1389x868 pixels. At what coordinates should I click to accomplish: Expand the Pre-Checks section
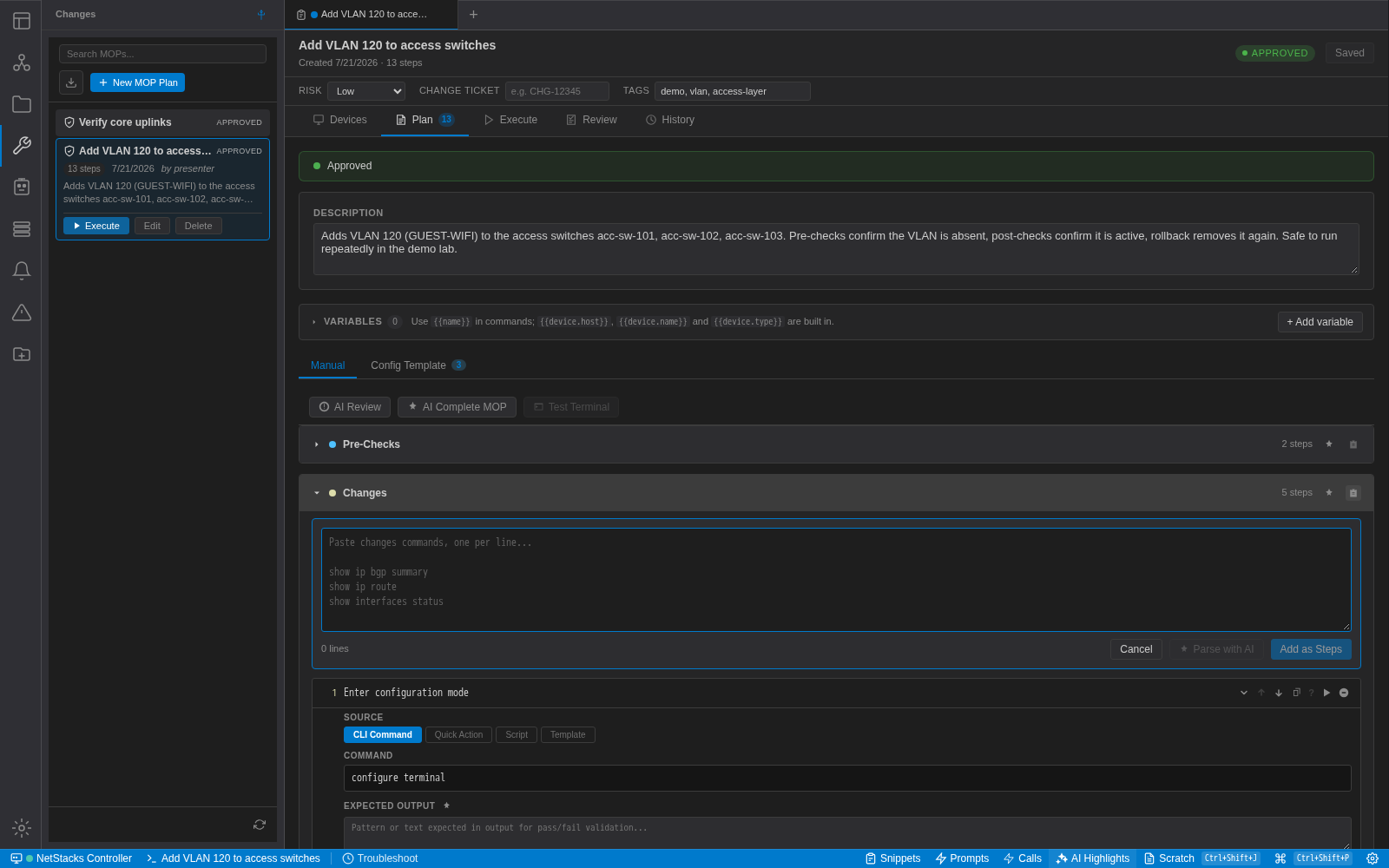pos(317,444)
